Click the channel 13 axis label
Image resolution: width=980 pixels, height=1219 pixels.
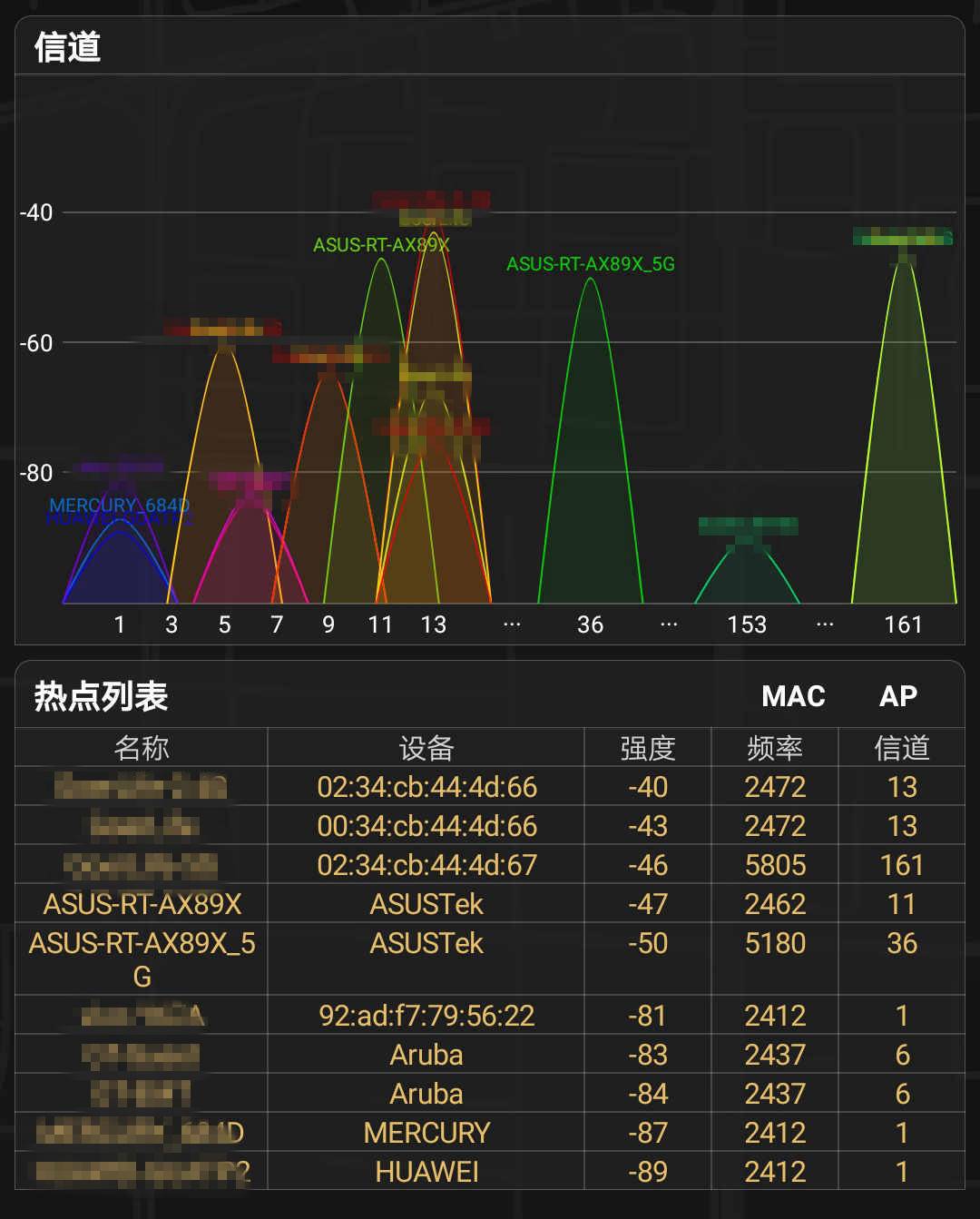pyautogui.click(x=434, y=625)
